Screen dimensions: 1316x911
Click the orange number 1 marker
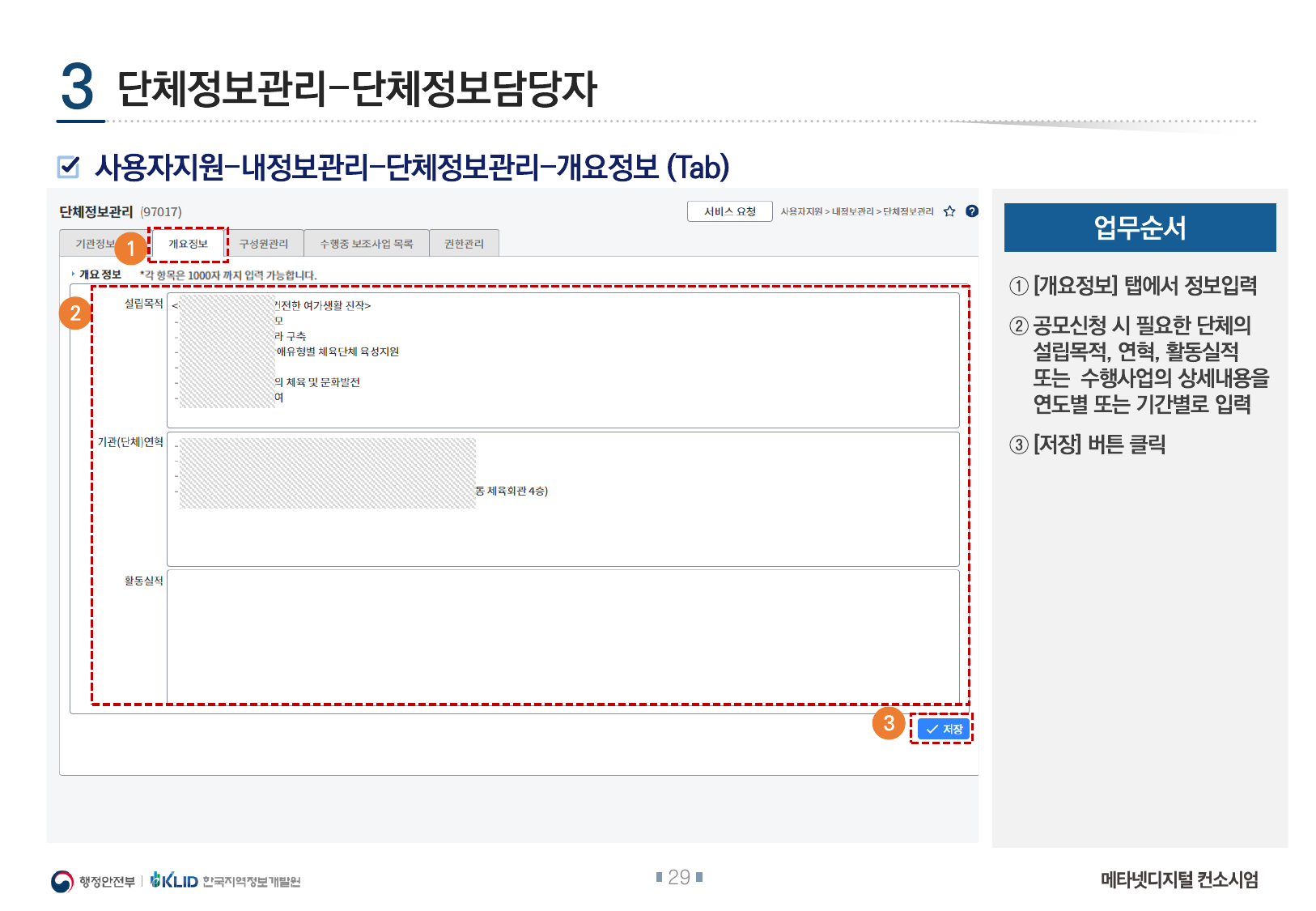point(130,249)
